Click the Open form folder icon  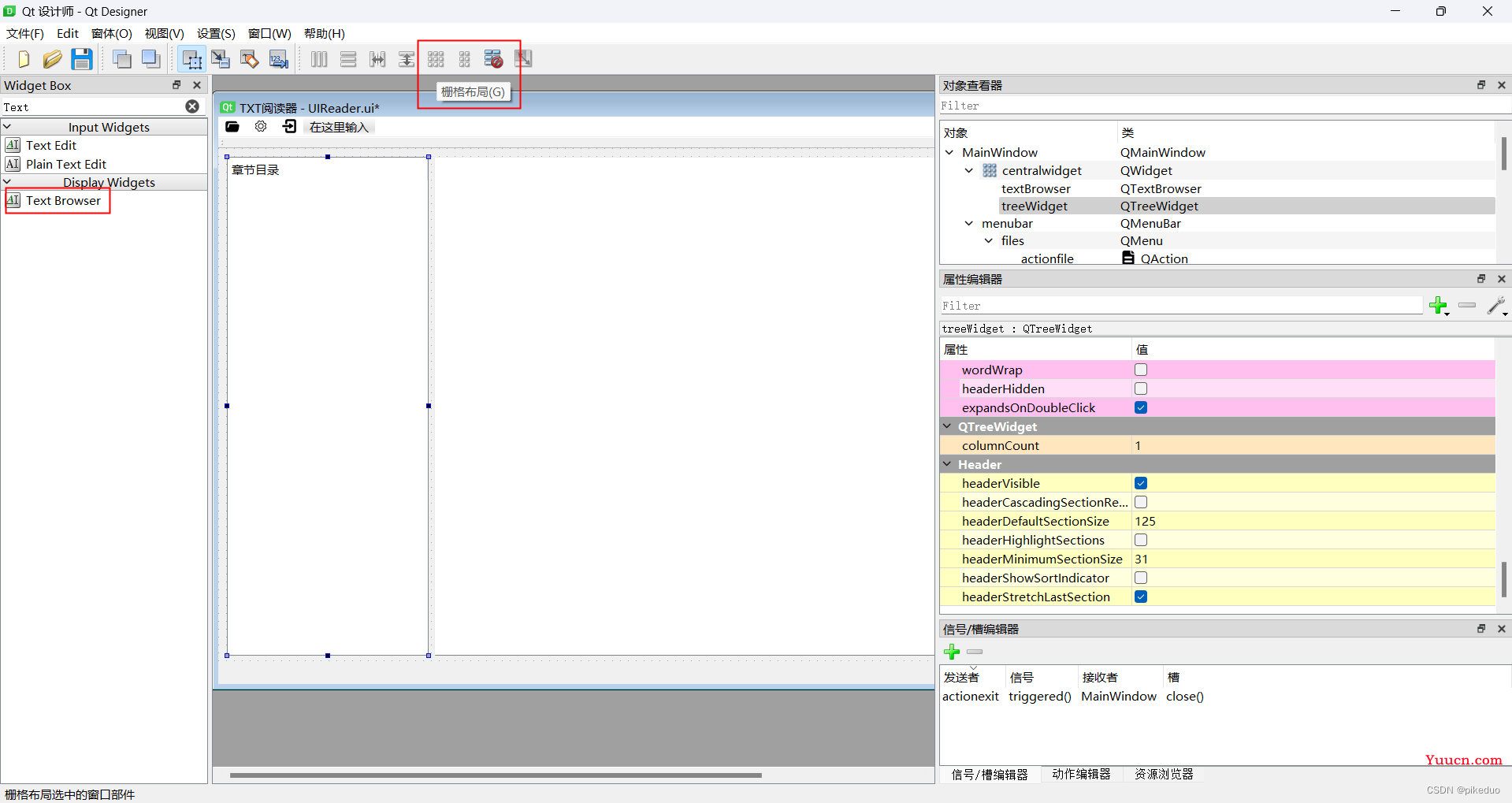(52, 59)
